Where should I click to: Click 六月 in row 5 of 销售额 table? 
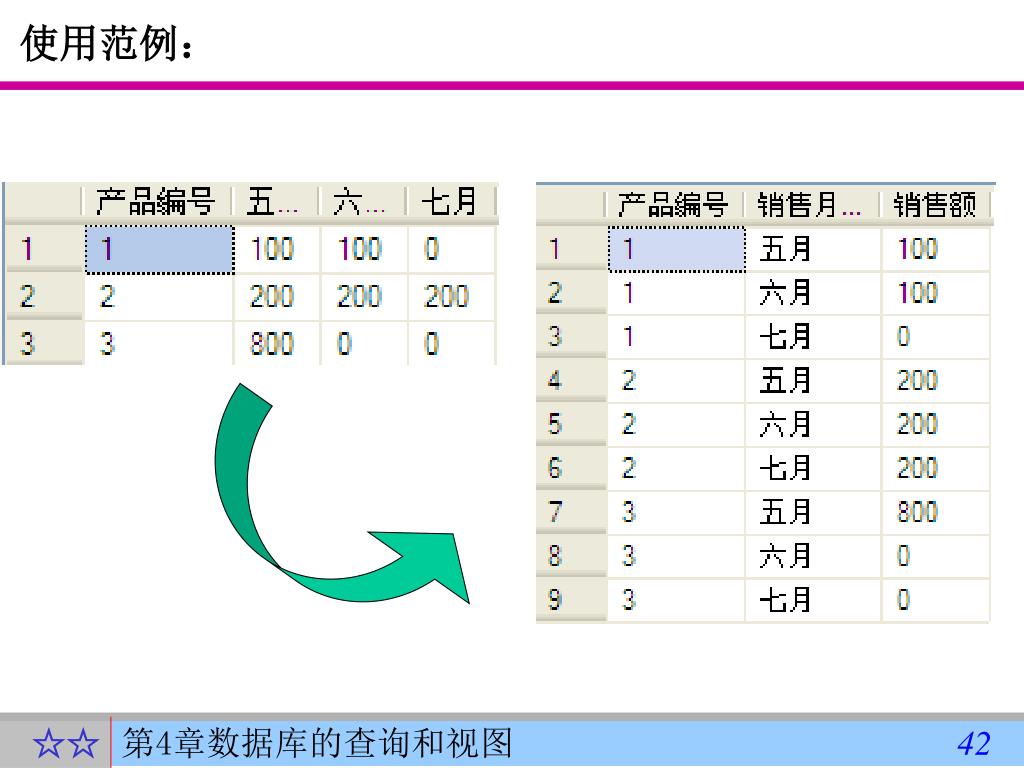(x=813, y=424)
